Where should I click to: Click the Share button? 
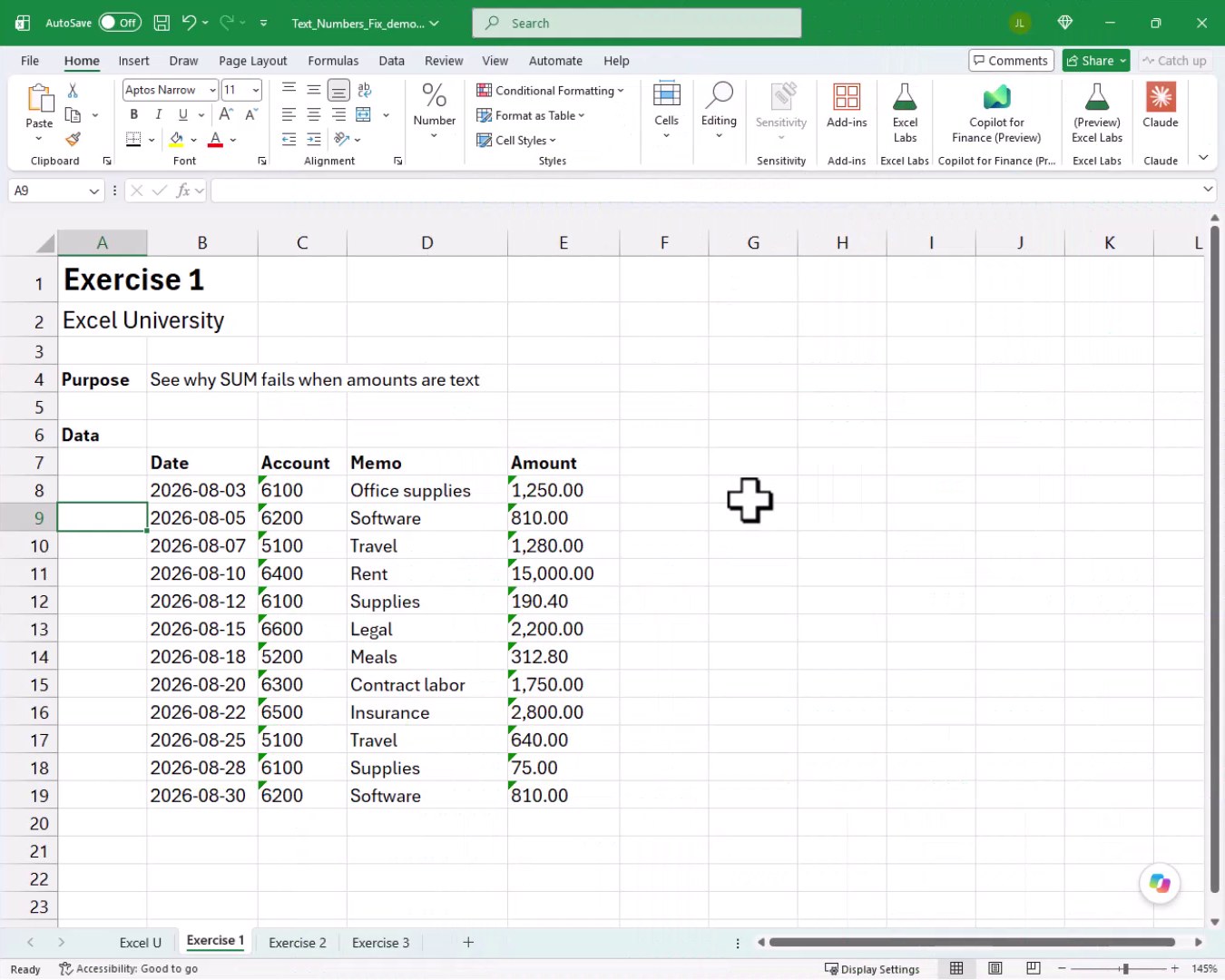coord(1096,61)
